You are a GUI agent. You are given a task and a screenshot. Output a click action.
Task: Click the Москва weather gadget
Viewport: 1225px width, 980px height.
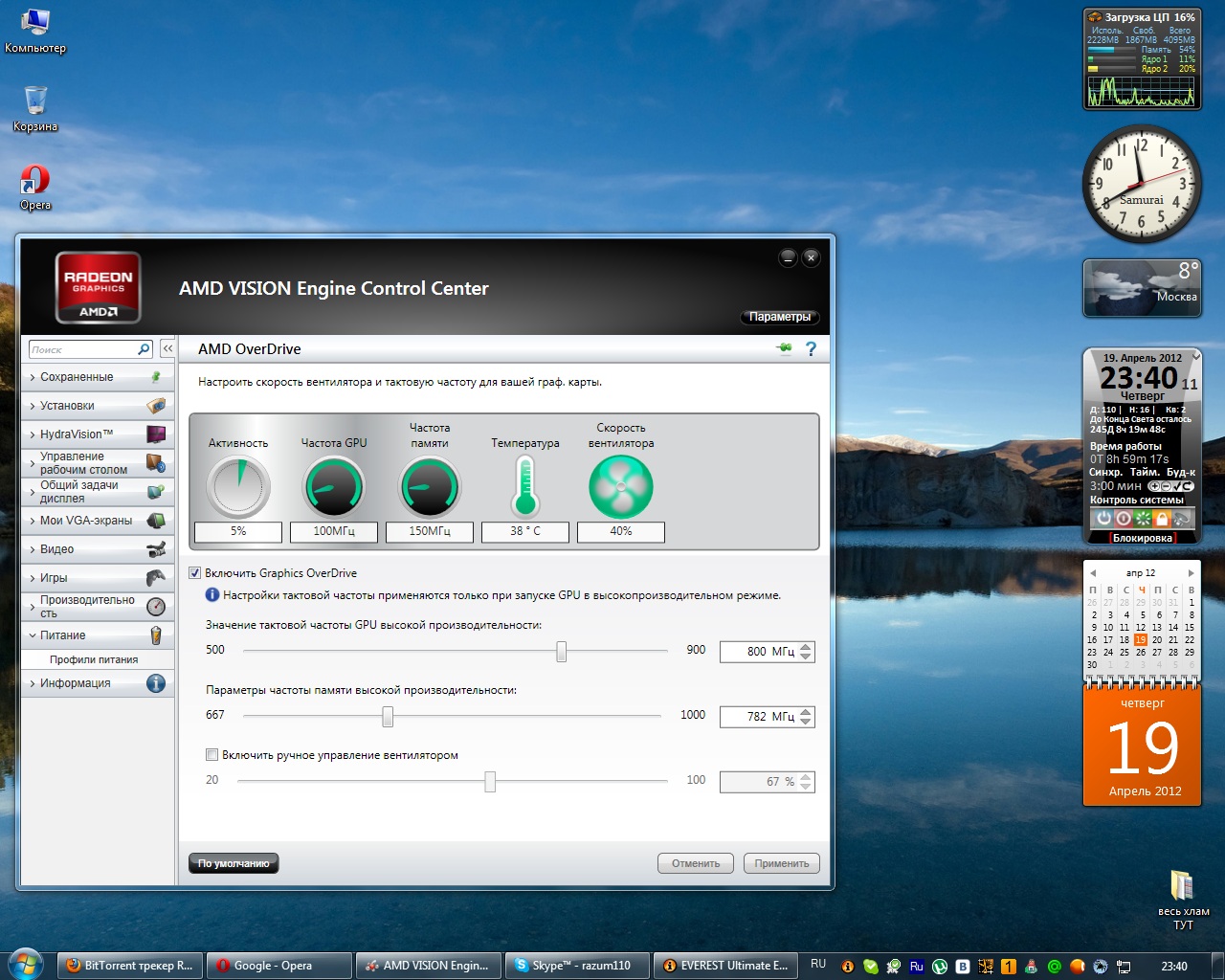(x=1143, y=288)
